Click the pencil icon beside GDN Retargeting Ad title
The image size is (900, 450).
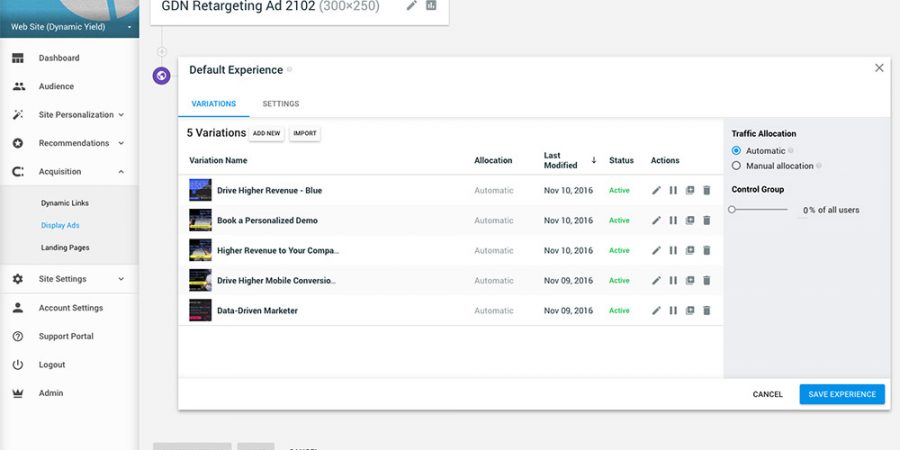[411, 6]
